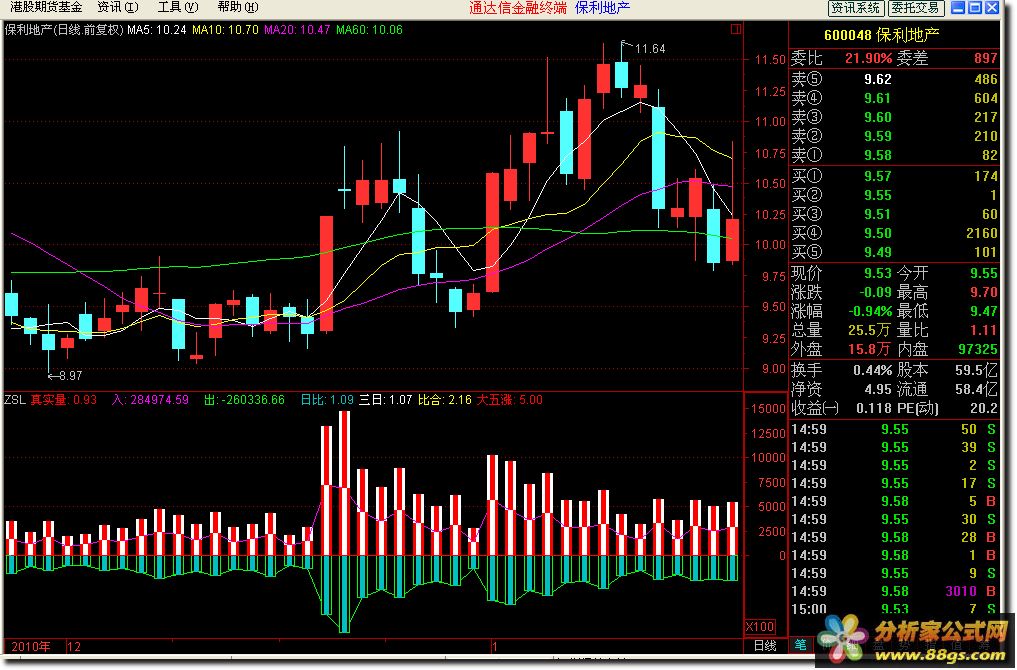Click the 600048 保利地产 stock title

point(881,35)
